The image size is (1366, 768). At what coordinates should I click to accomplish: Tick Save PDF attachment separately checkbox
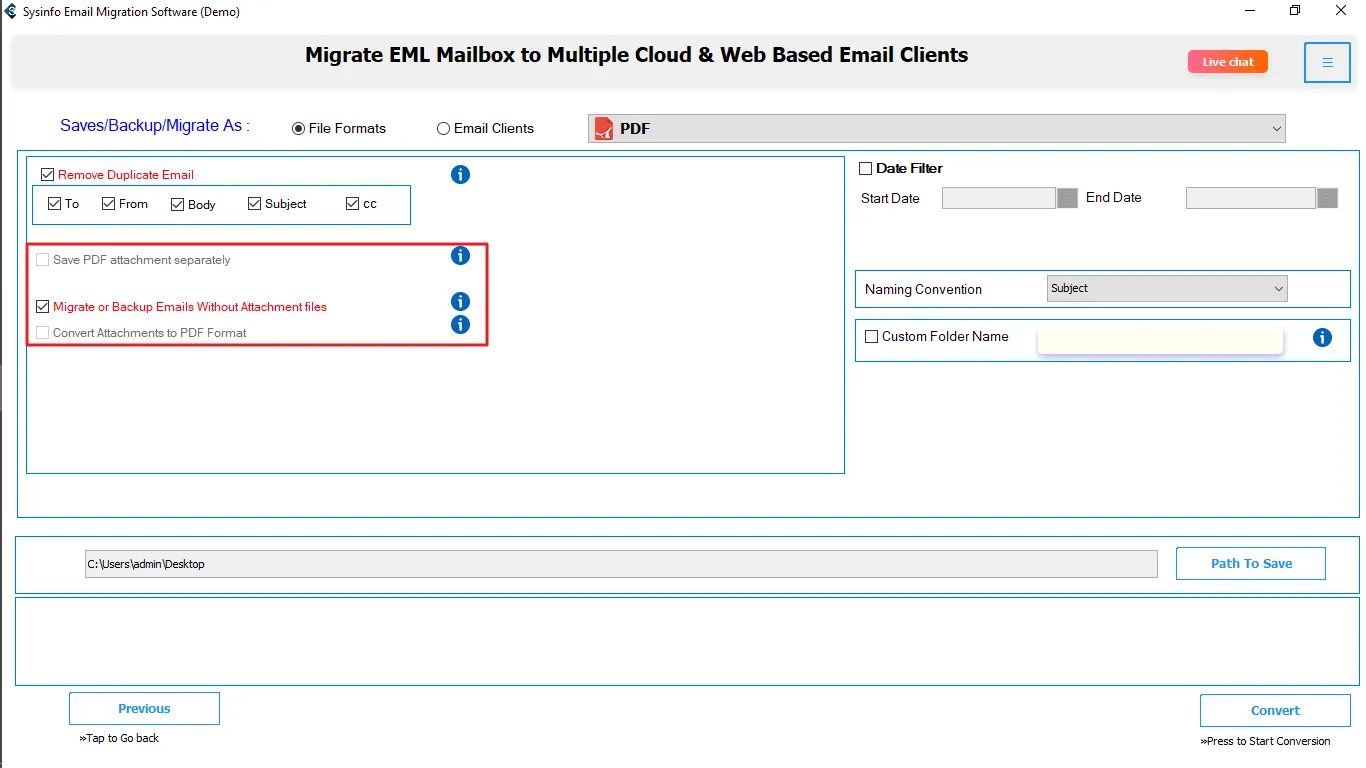[43, 260]
